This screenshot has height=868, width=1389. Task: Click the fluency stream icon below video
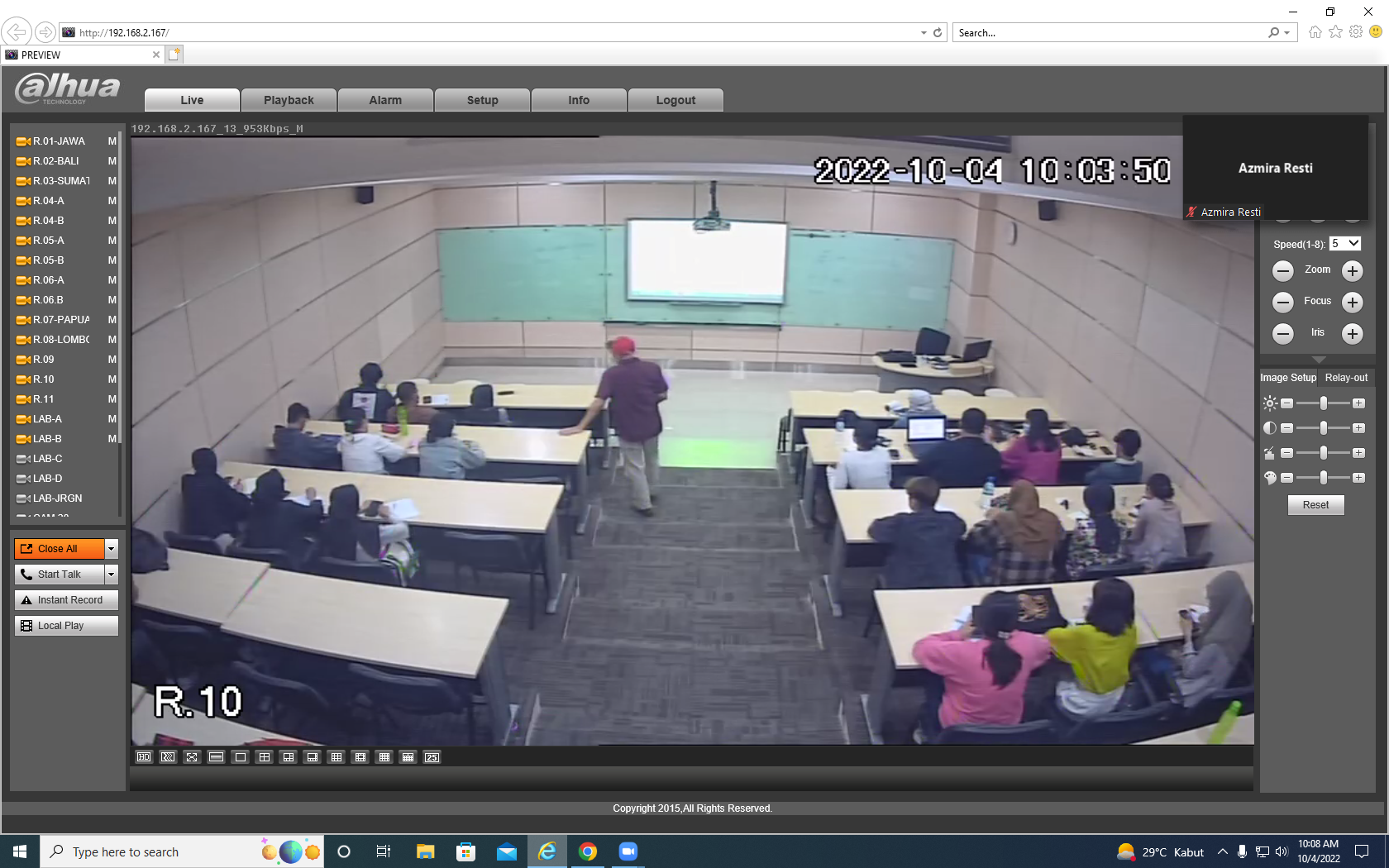(x=168, y=757)
